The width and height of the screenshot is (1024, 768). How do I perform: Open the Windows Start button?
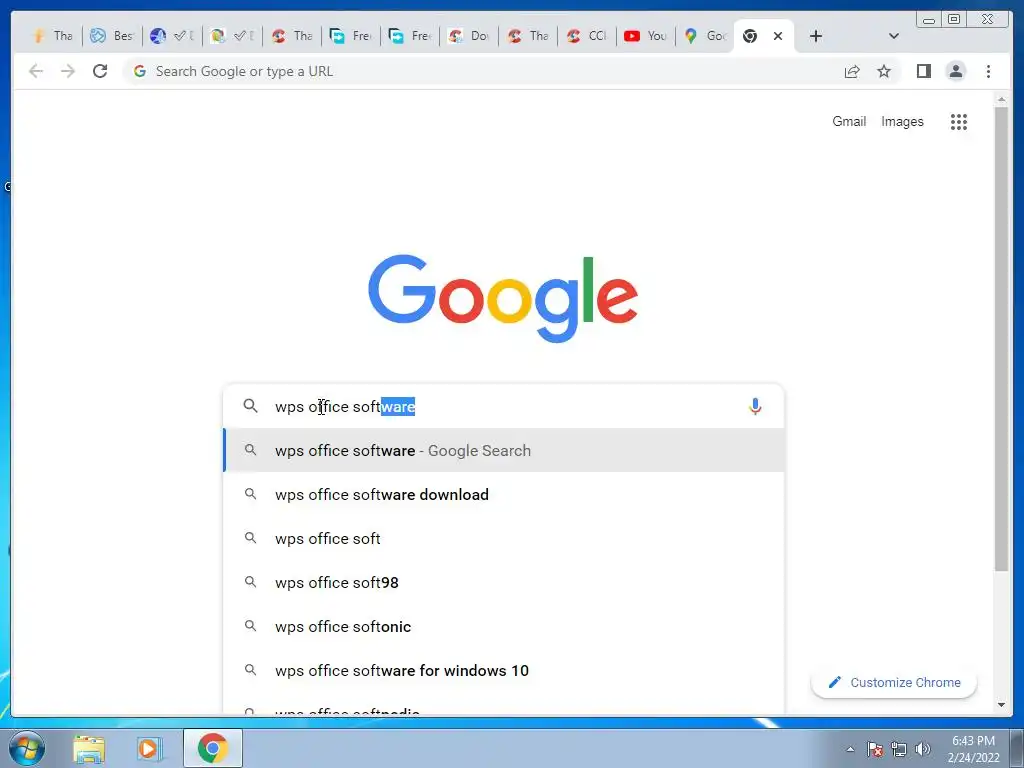26,748
